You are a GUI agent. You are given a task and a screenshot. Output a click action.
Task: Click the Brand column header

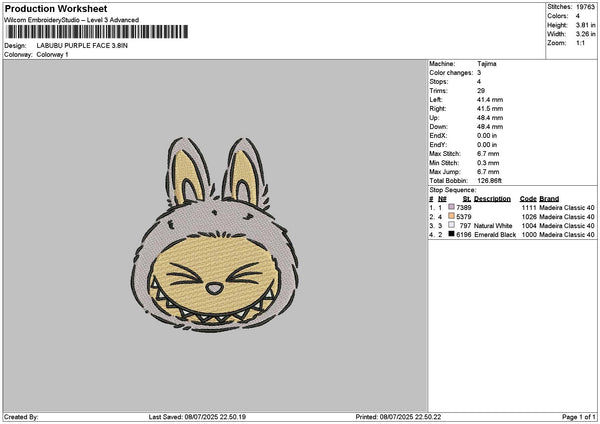[x=549, y=198]
